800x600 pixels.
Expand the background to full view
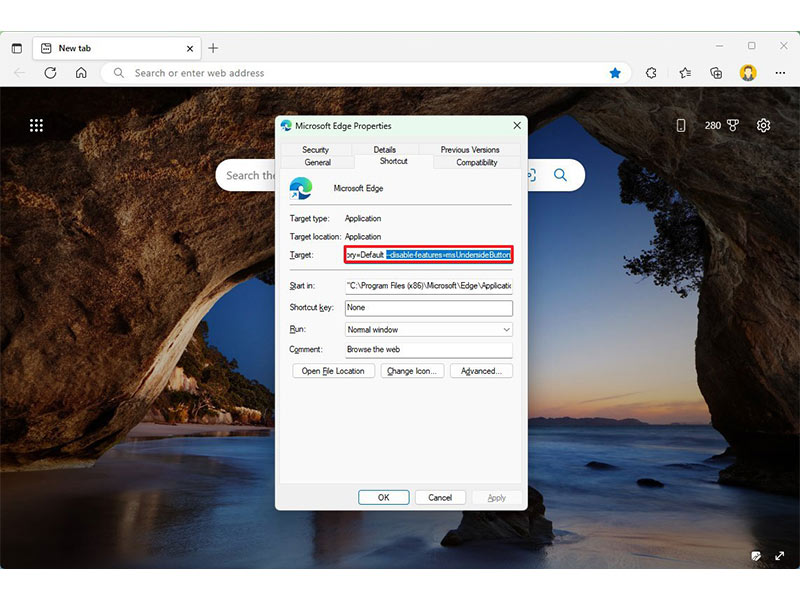click(780, 556)
